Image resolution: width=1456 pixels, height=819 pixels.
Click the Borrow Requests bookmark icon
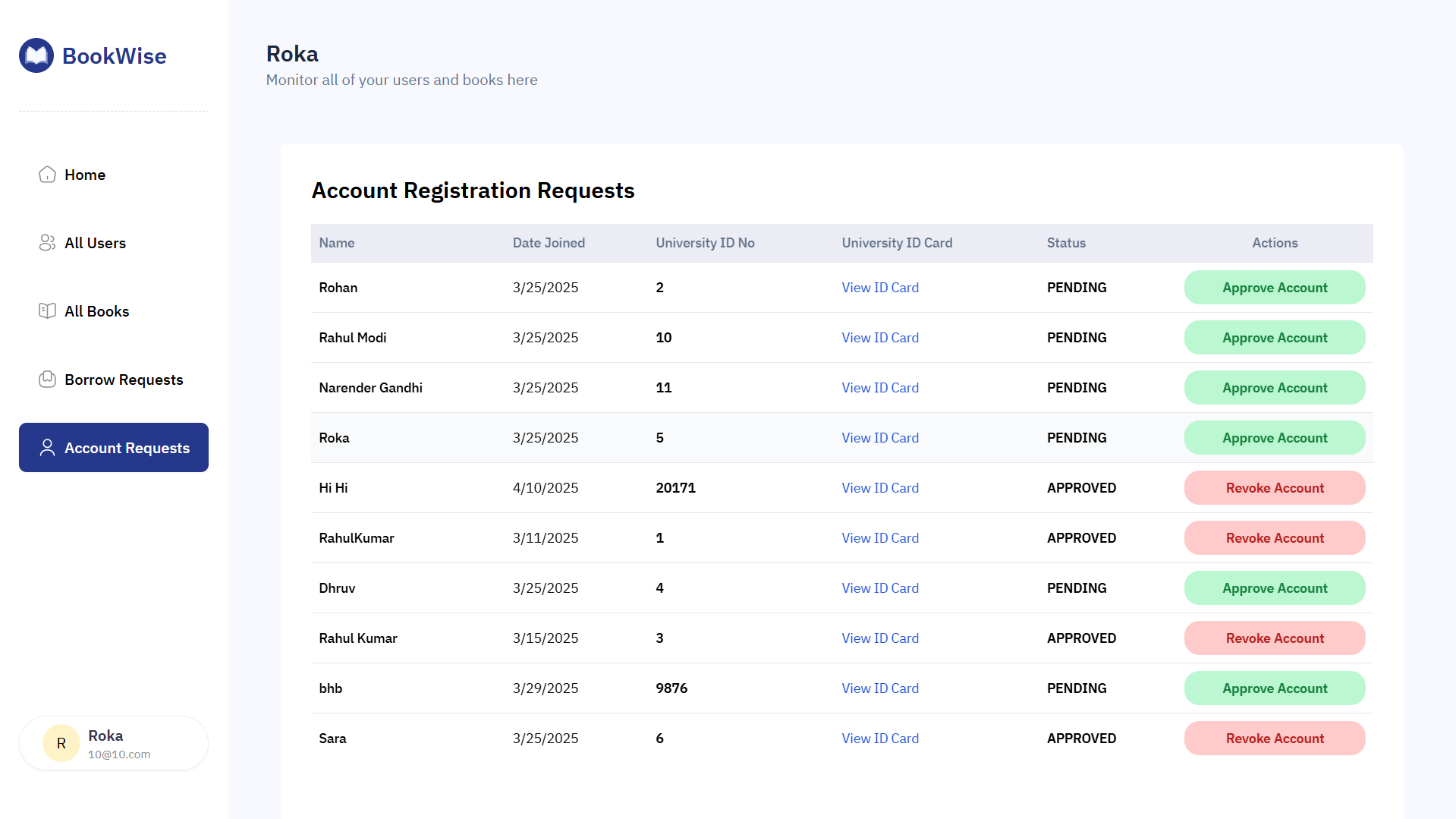click(47, 379)
